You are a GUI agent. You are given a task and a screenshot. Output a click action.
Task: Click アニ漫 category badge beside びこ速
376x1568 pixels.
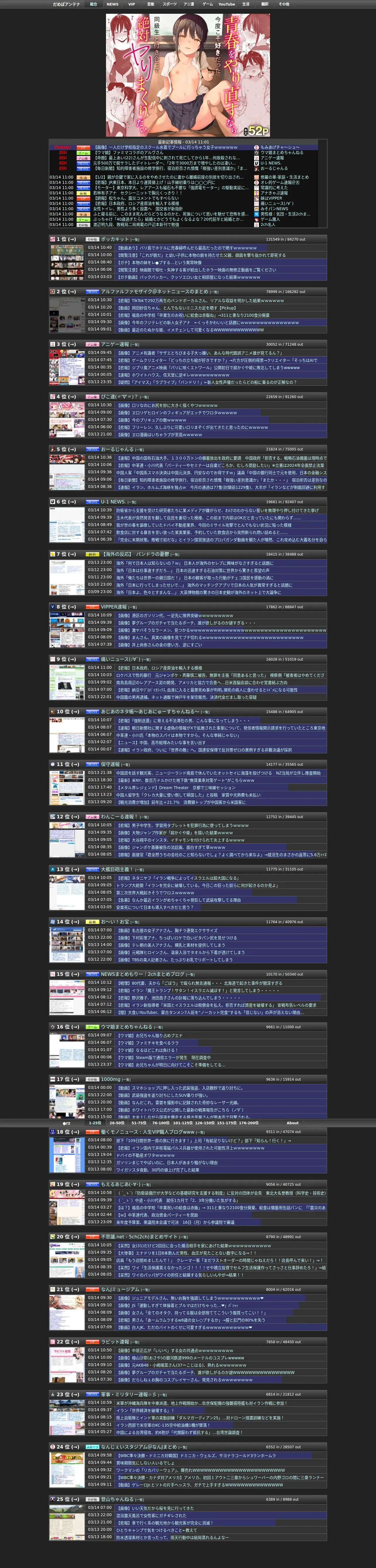click(x=92, y=397)
